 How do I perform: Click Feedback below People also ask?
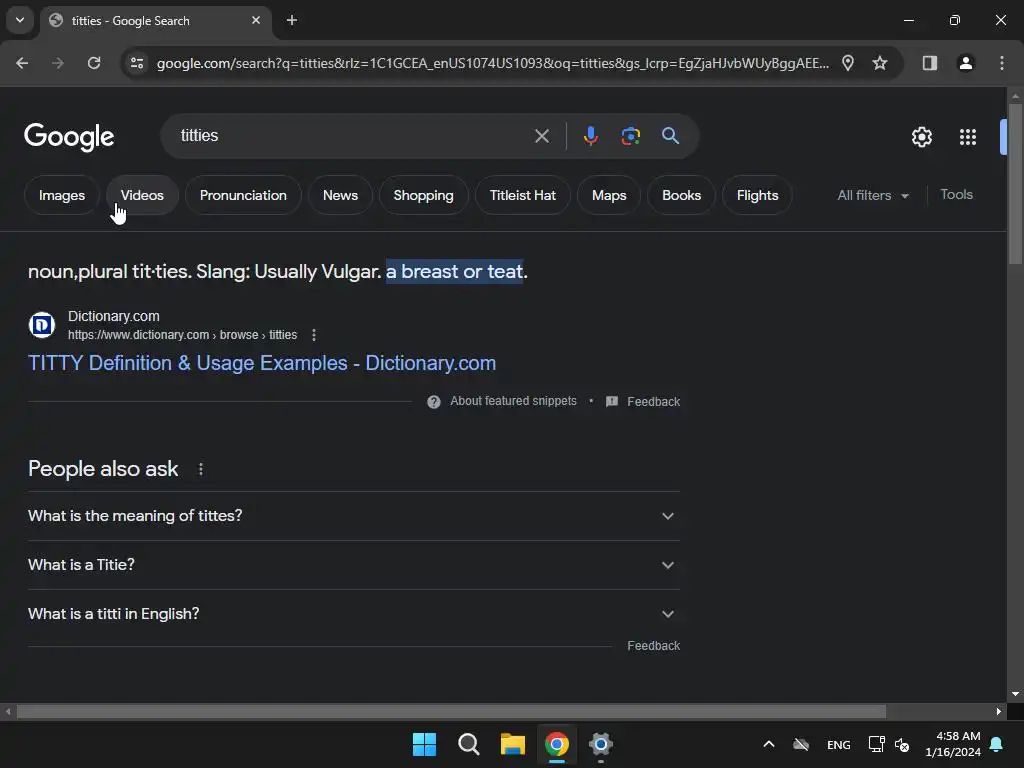tap(653, 645)
